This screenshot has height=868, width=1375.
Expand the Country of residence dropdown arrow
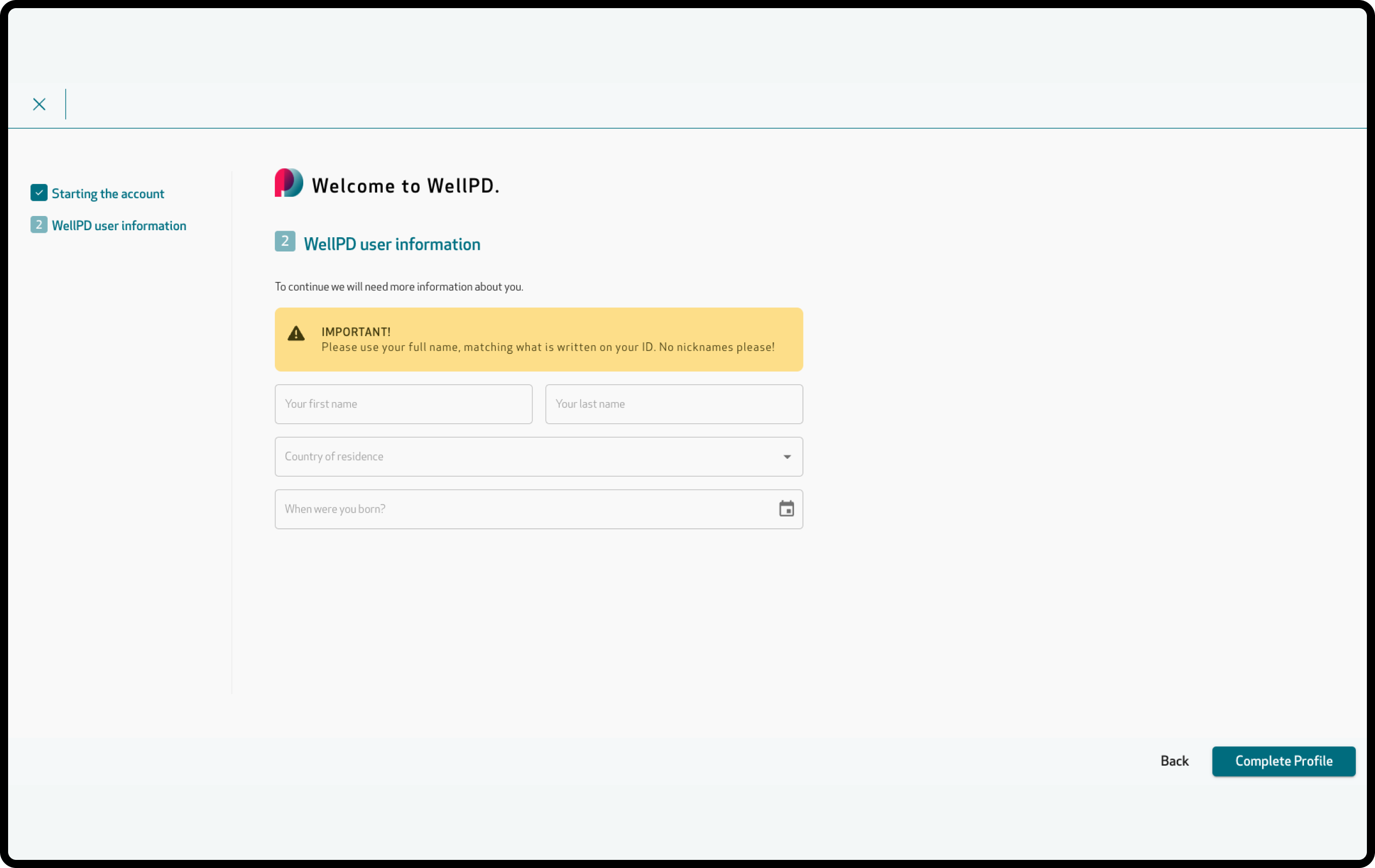point(787,457)
